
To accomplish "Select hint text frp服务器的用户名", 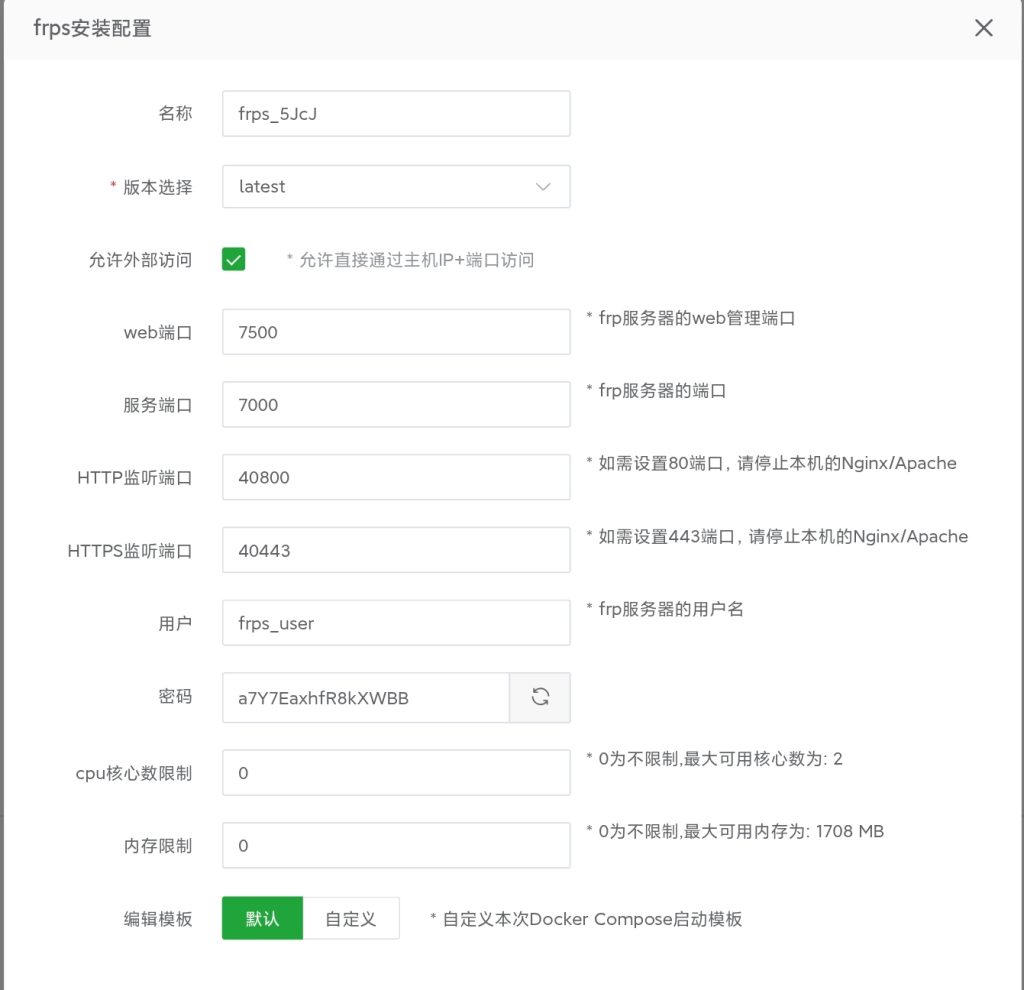I will (x=671, y=609).
